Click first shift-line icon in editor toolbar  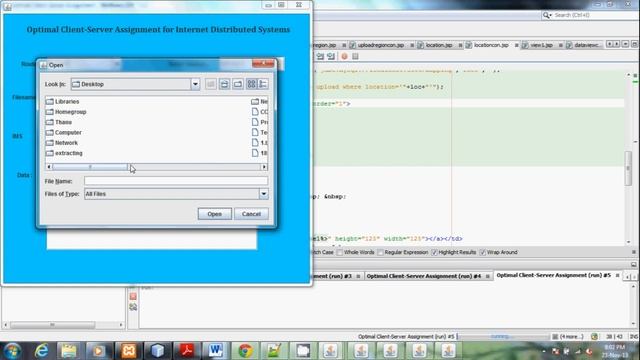coord(320,56)
